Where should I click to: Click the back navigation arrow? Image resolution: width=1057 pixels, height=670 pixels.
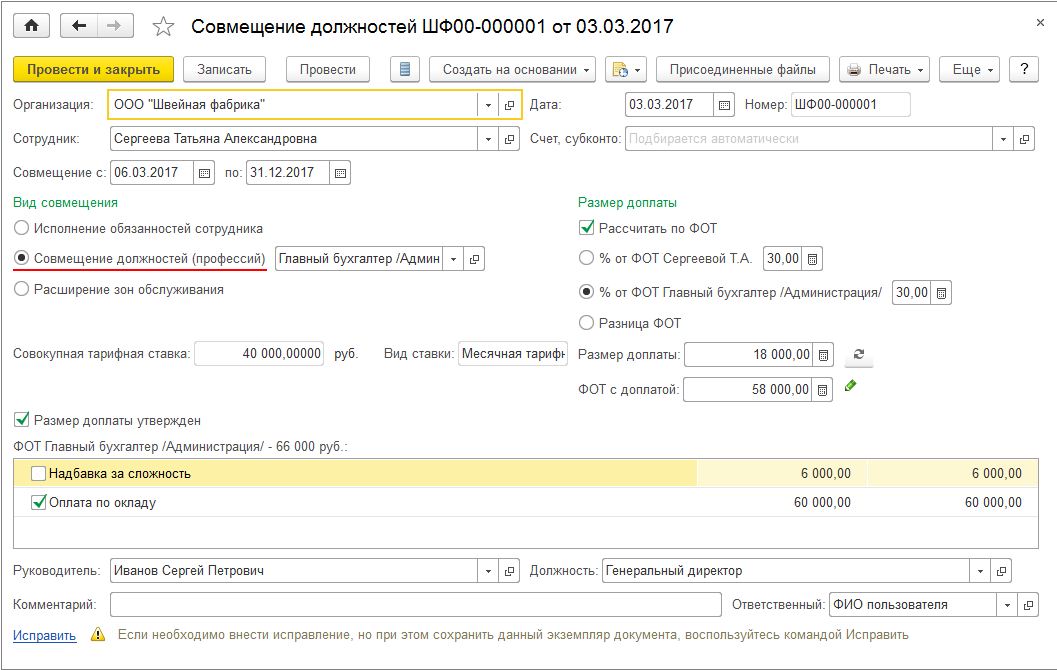tap(80, 26)
